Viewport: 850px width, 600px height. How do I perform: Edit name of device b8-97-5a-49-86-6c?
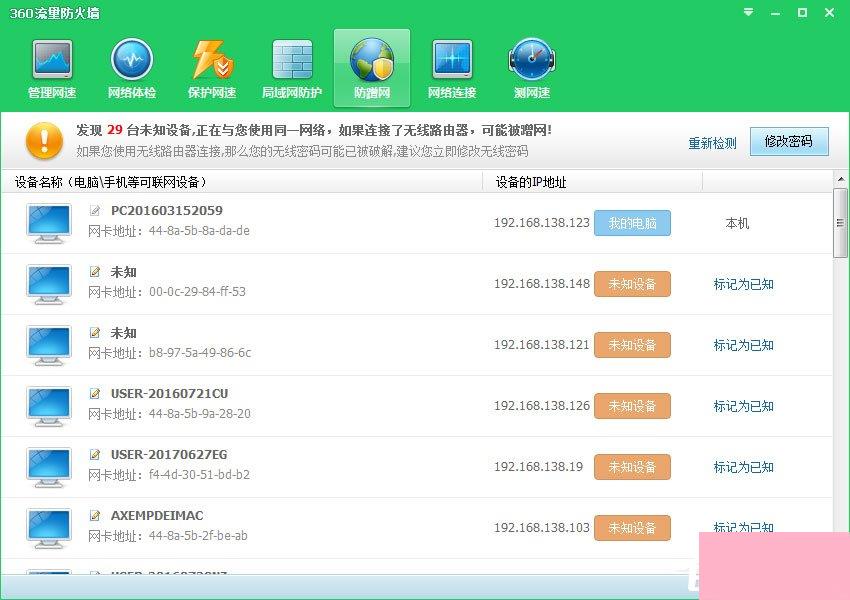[95, 332]
